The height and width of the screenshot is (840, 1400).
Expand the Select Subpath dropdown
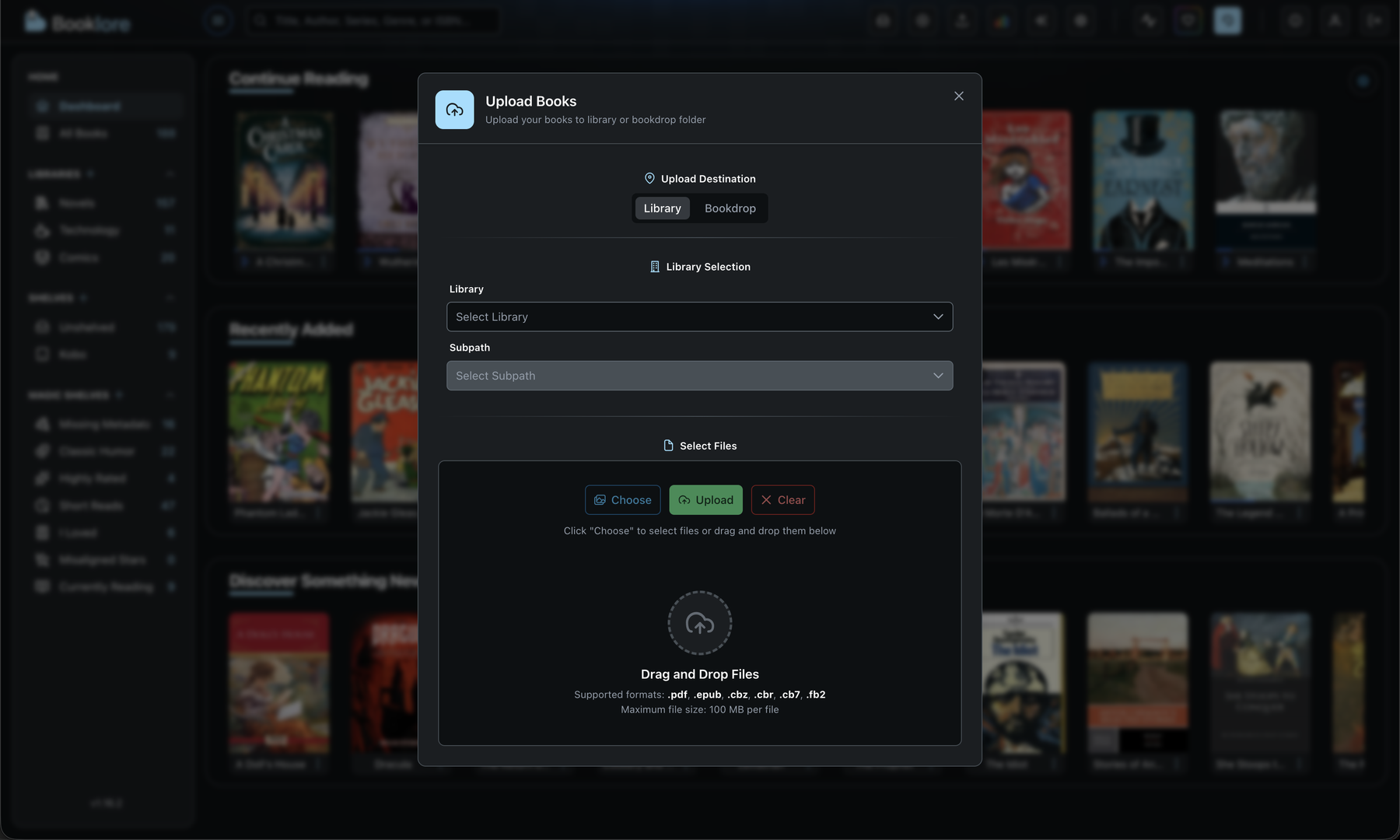pyautogui.click(x=699, y=376)
